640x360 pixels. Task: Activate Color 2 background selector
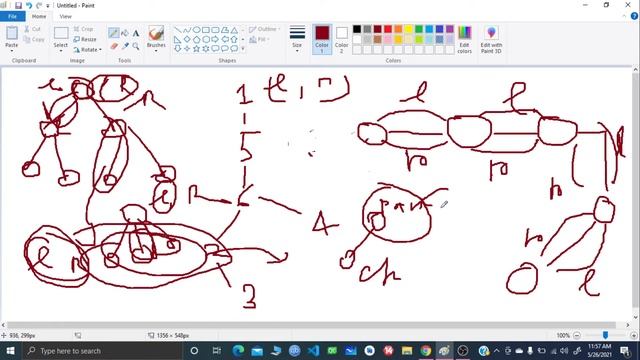[x=342, y=39]
